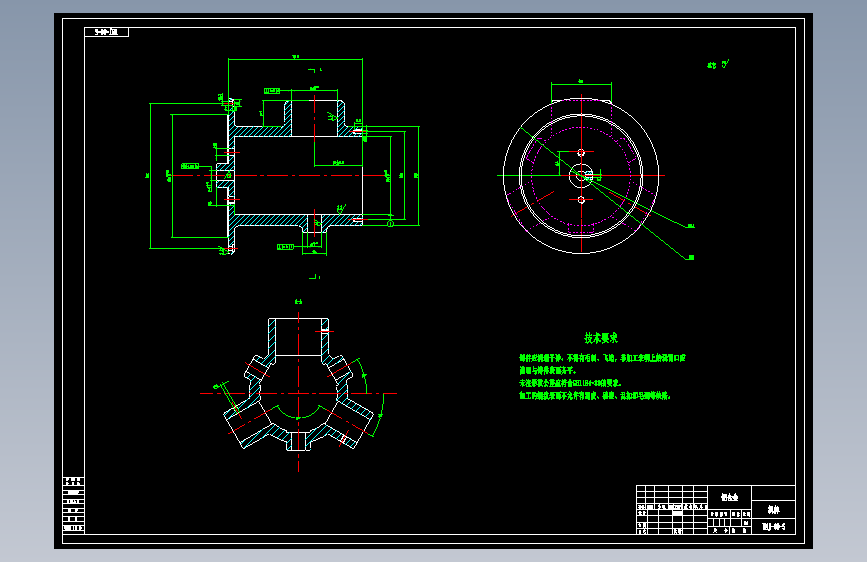
Task: Select the first line of the technical requirements
Action: pos(602,358)
